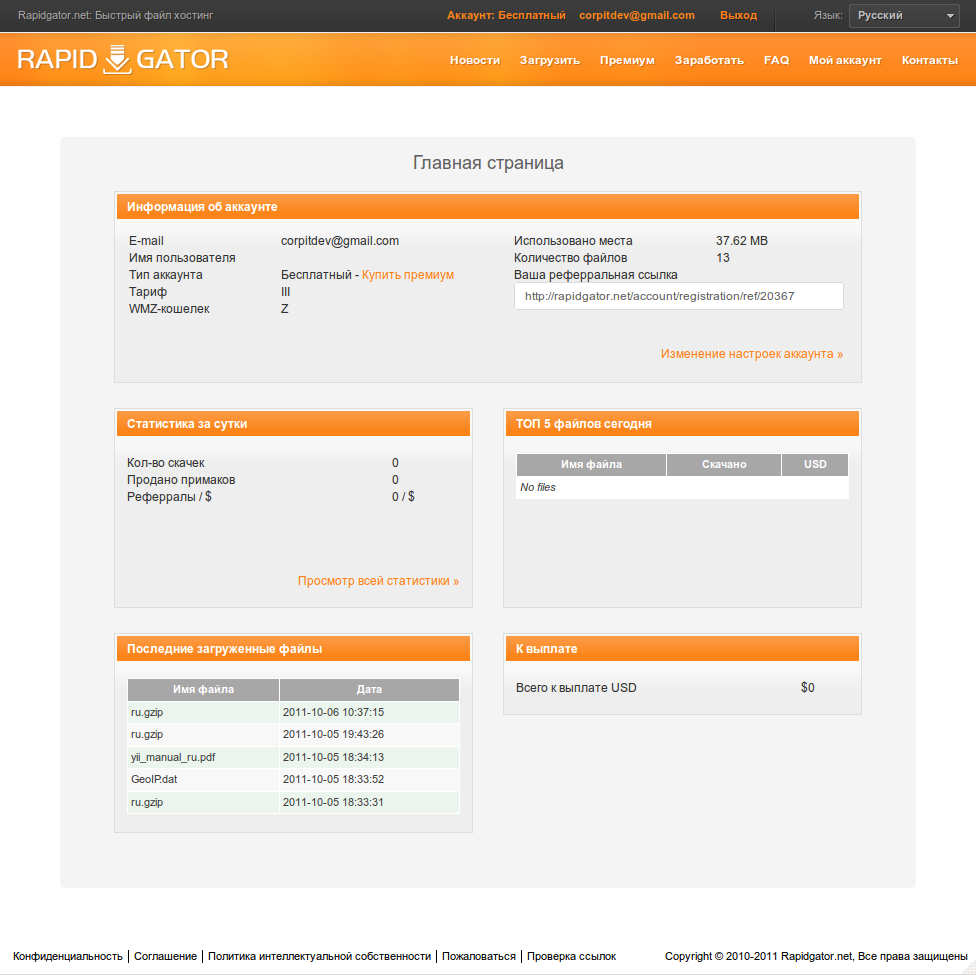Click the Главная страница heading
The width and height of the screenshot is (976, 975).
[488, 162]
